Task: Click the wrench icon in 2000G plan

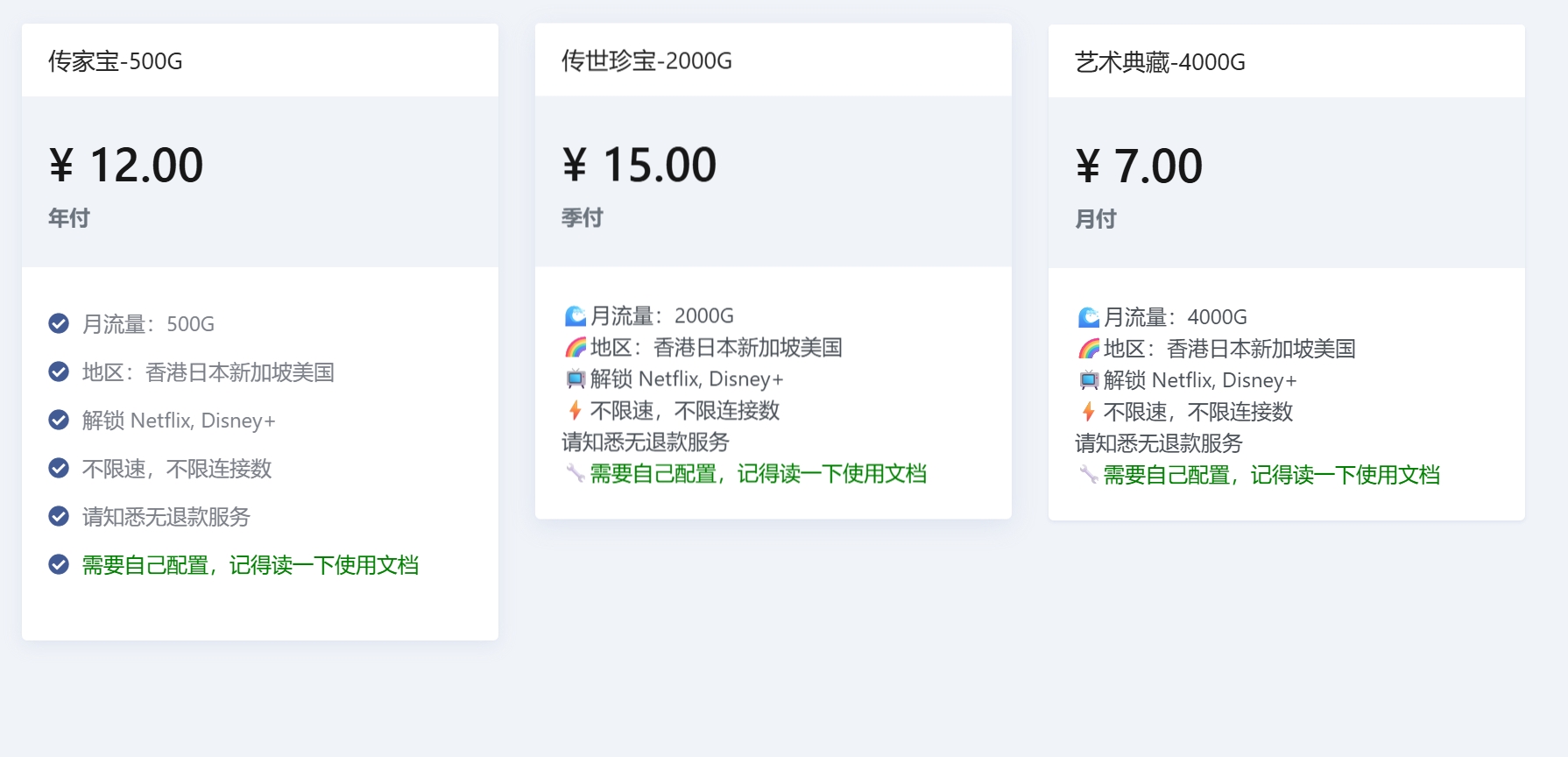Action: coord(575,474)
